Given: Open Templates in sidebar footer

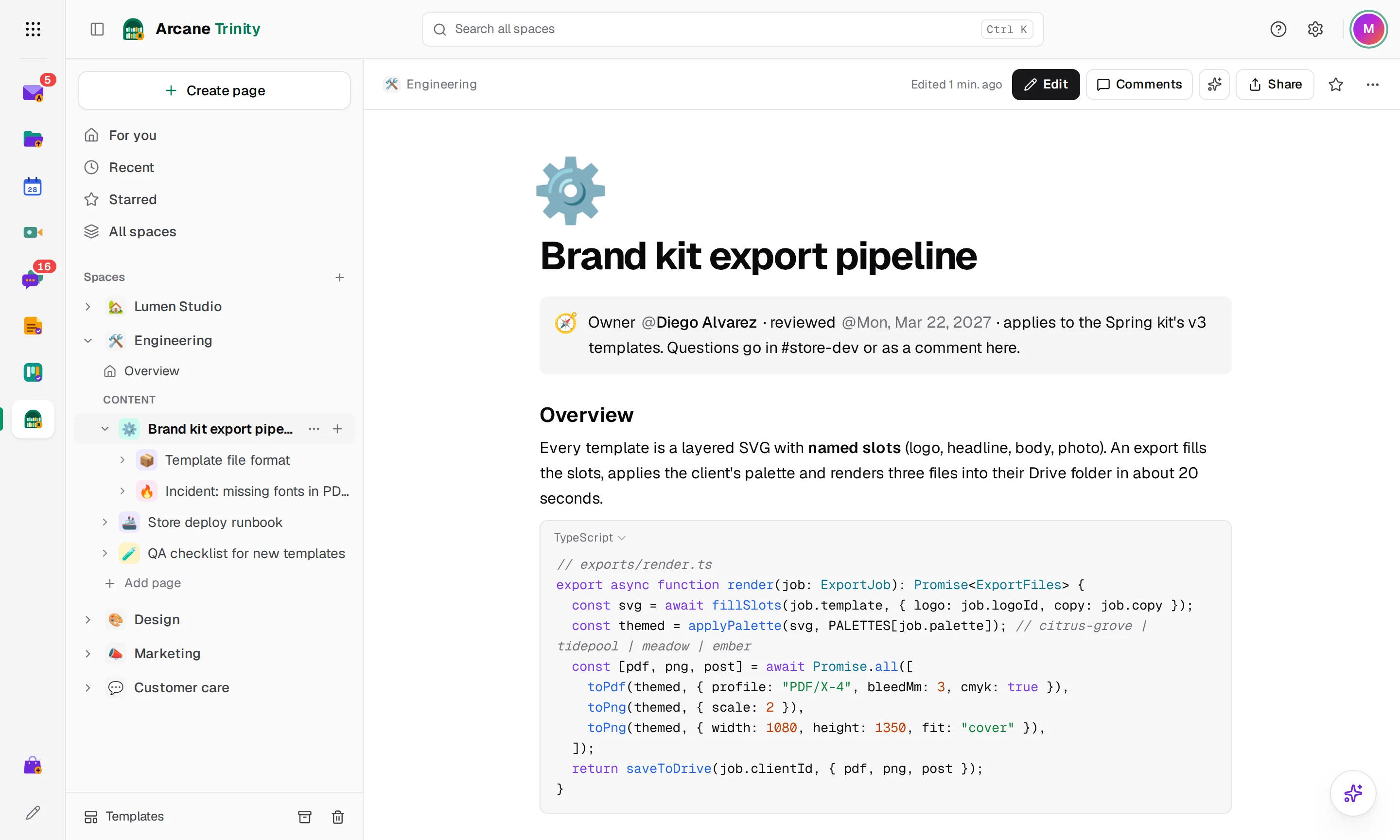Looking at the screenshot, I should click(124, 816).
